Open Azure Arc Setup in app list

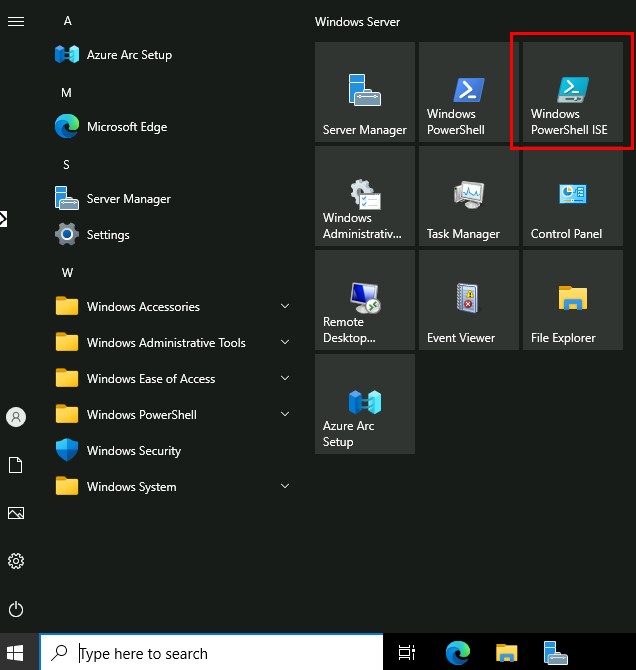[x=173, y=55]
